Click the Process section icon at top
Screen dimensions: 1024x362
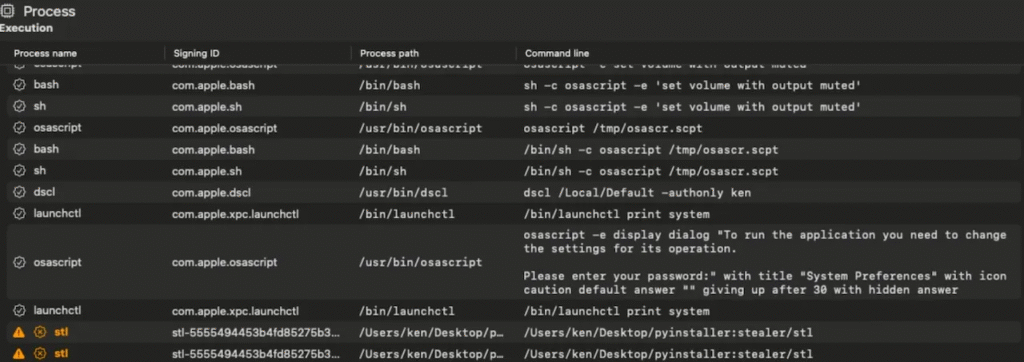pyautogui.click(x=7, y=11)
